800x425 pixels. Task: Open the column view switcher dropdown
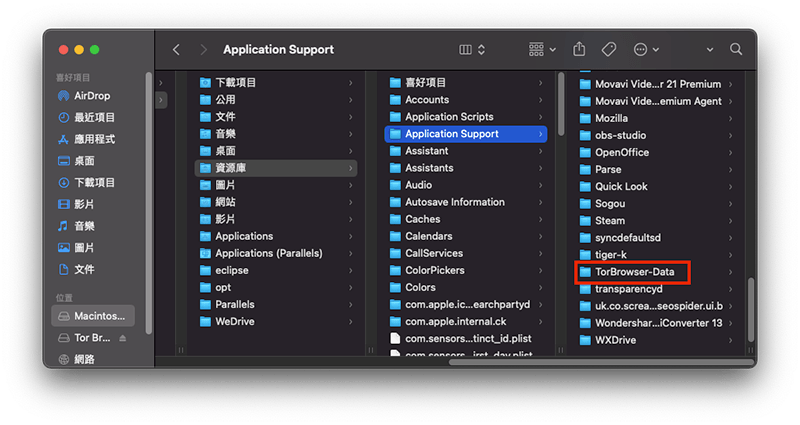(471, 49)
